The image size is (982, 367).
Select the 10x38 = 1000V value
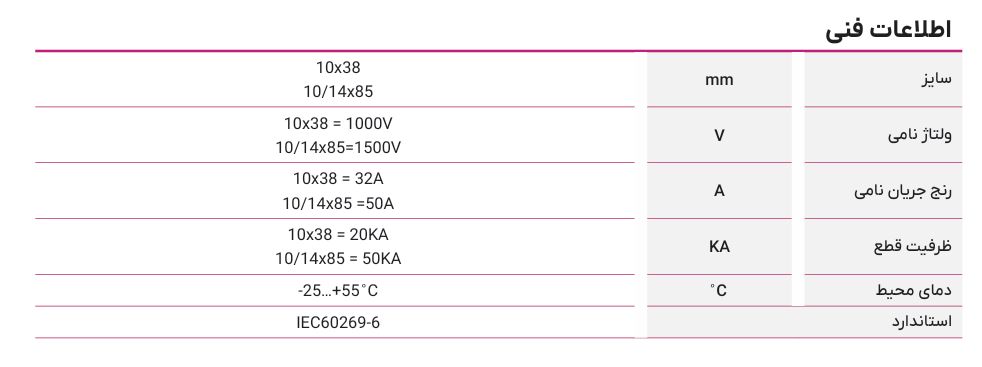(338, 123)
